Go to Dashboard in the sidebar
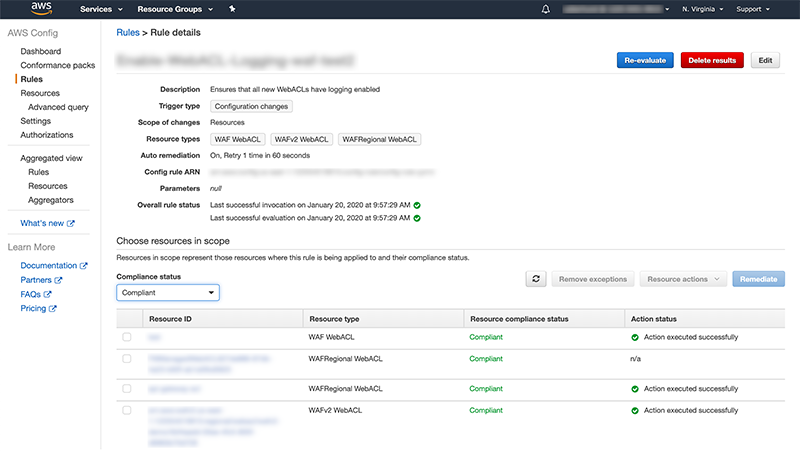 pyautogui.click(x=41, y=52)
